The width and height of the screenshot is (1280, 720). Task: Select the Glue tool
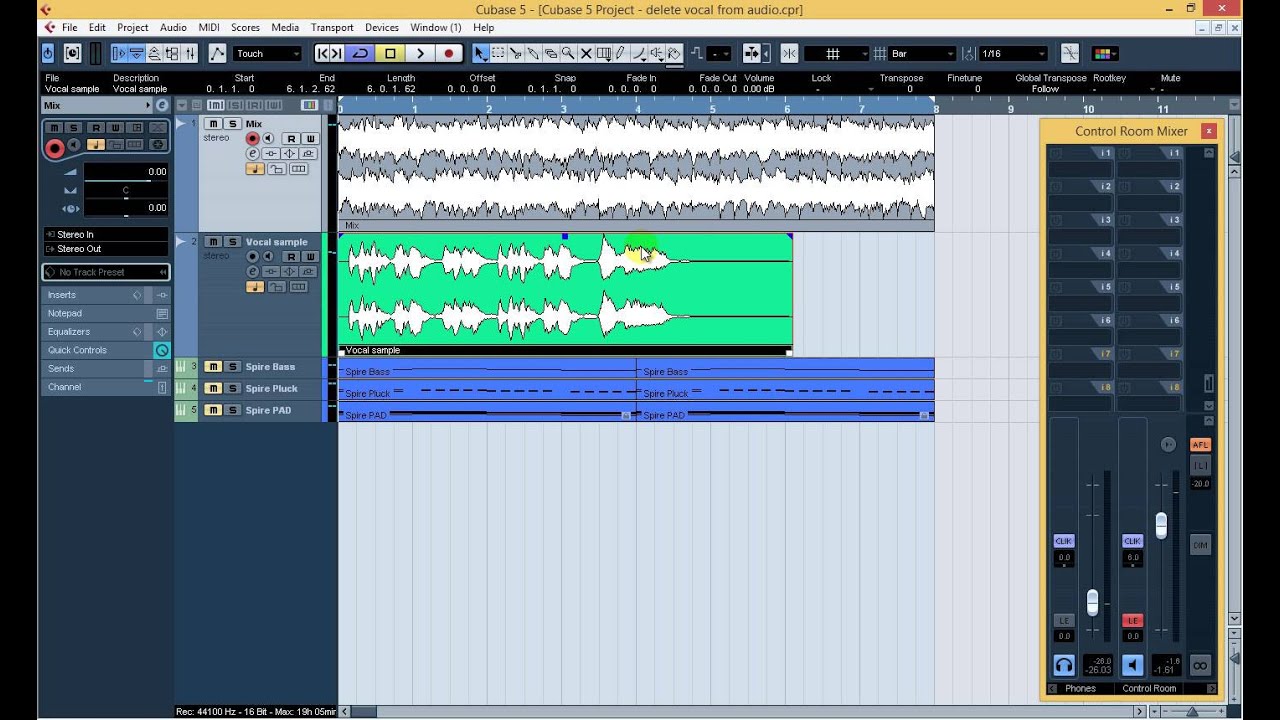[533, 53]
